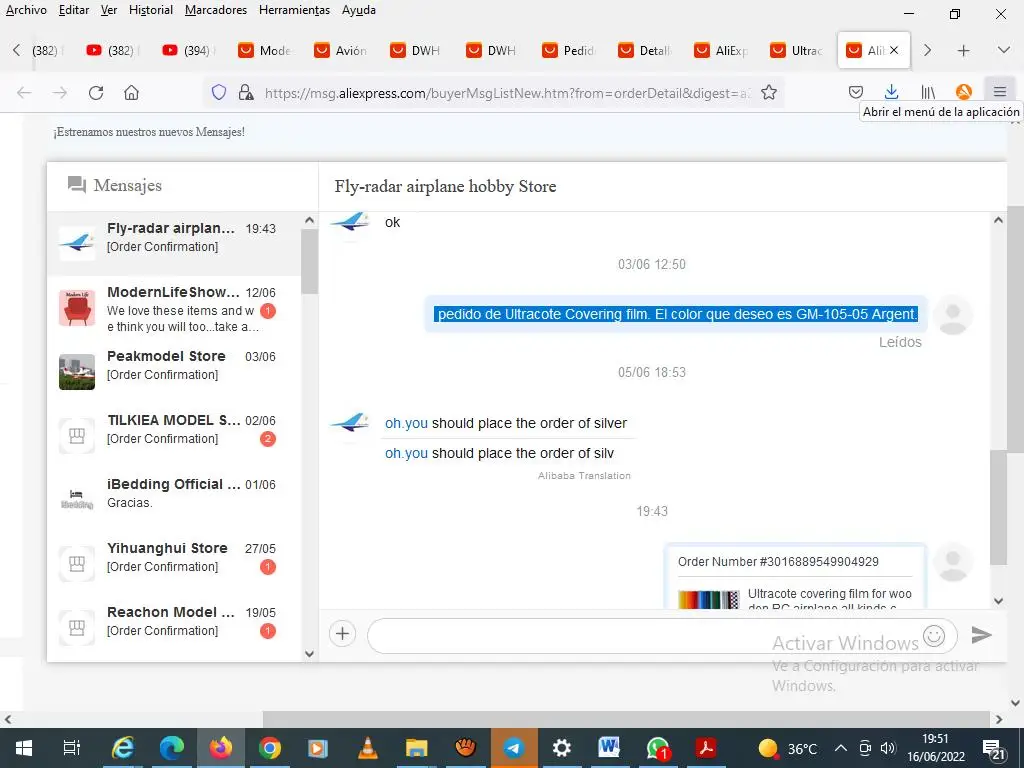Viewport: 1024px width, 768px height.
Task: Open the library bookmarks icon
Action: [928, 92]
